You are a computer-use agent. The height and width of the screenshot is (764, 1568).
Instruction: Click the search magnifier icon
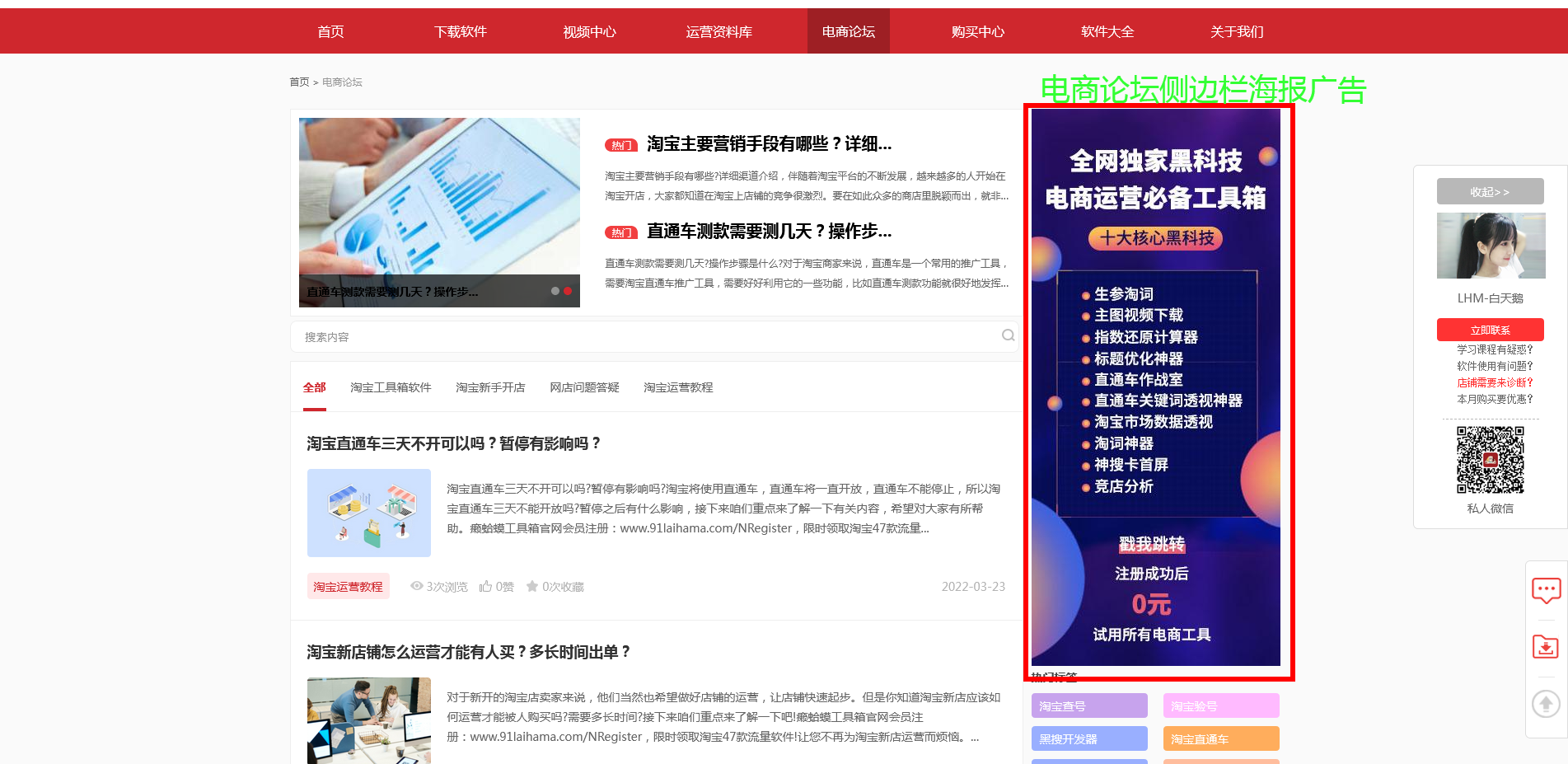click(x=1008, y=335)
